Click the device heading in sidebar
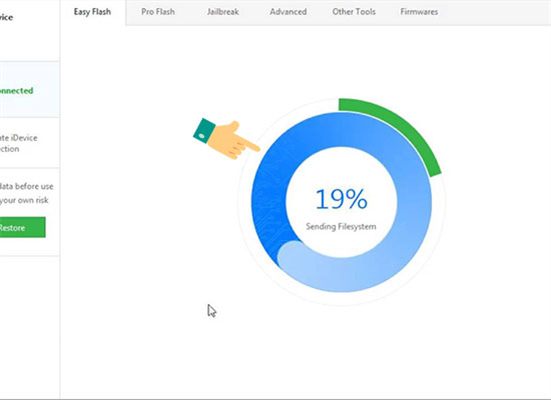Viewport: 551px width, 400px height. tap(6, 17)
